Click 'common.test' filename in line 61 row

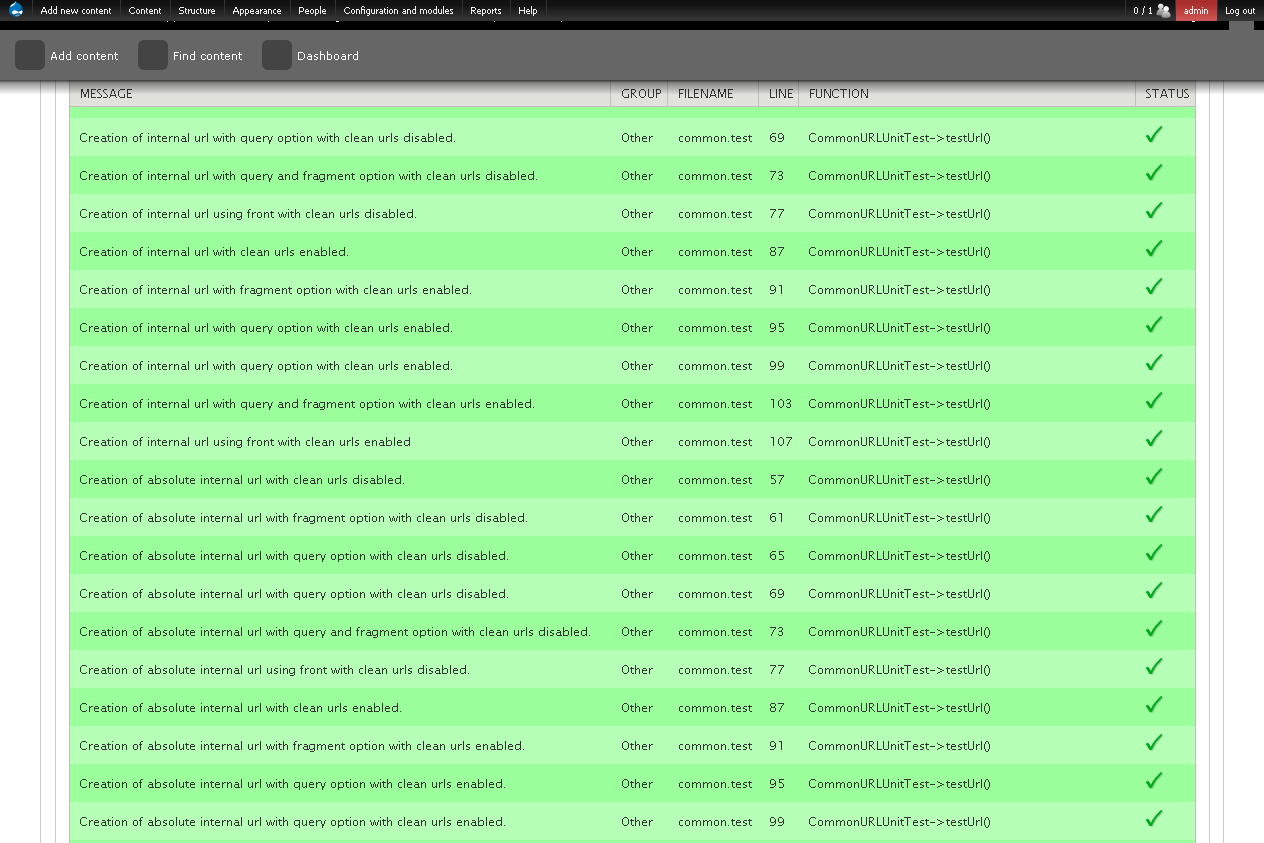click(x=715, y=518)
